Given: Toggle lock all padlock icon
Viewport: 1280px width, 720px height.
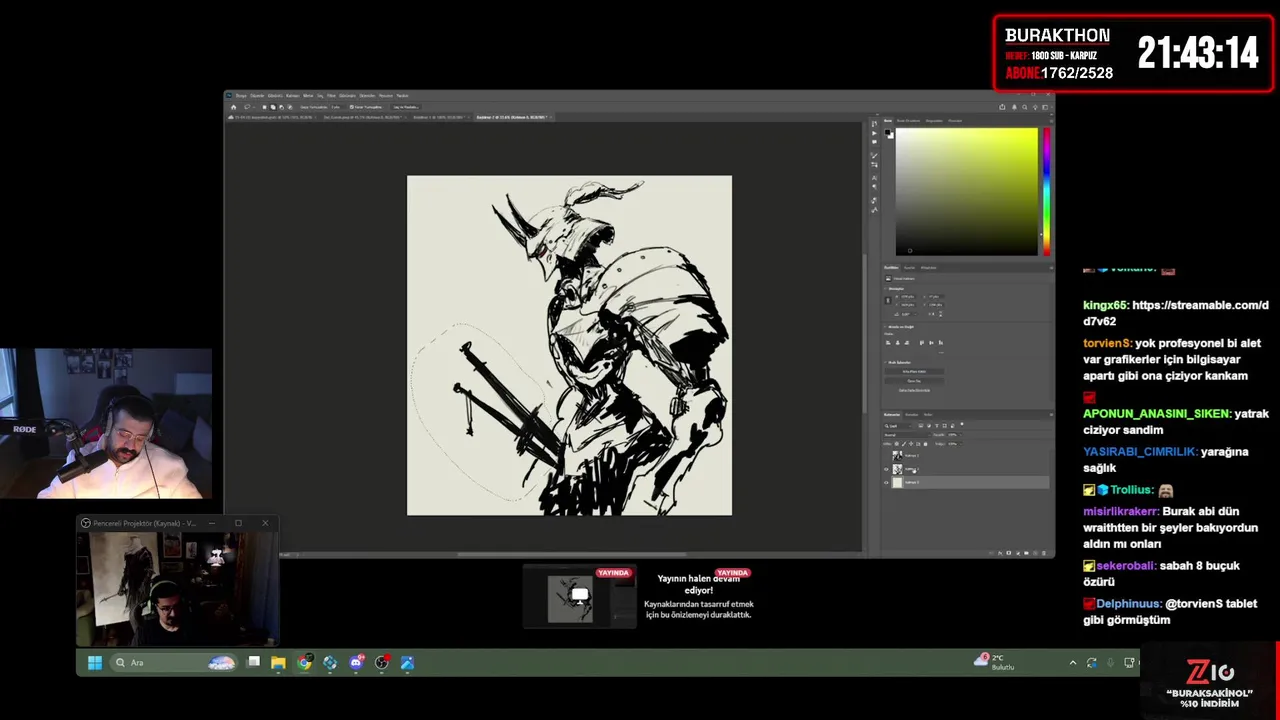Looking at the screenshot, I should tap(925, 444).
